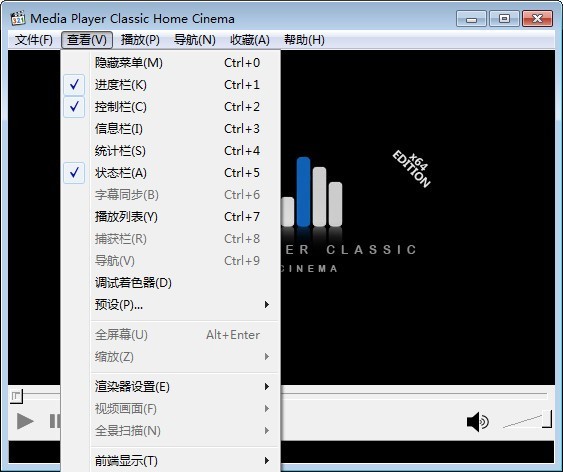Image resolution: width=563 pixels, height=472 pixels.
Task: Enable 信息栏(I) information bar
Action: (x=171, y=129)
